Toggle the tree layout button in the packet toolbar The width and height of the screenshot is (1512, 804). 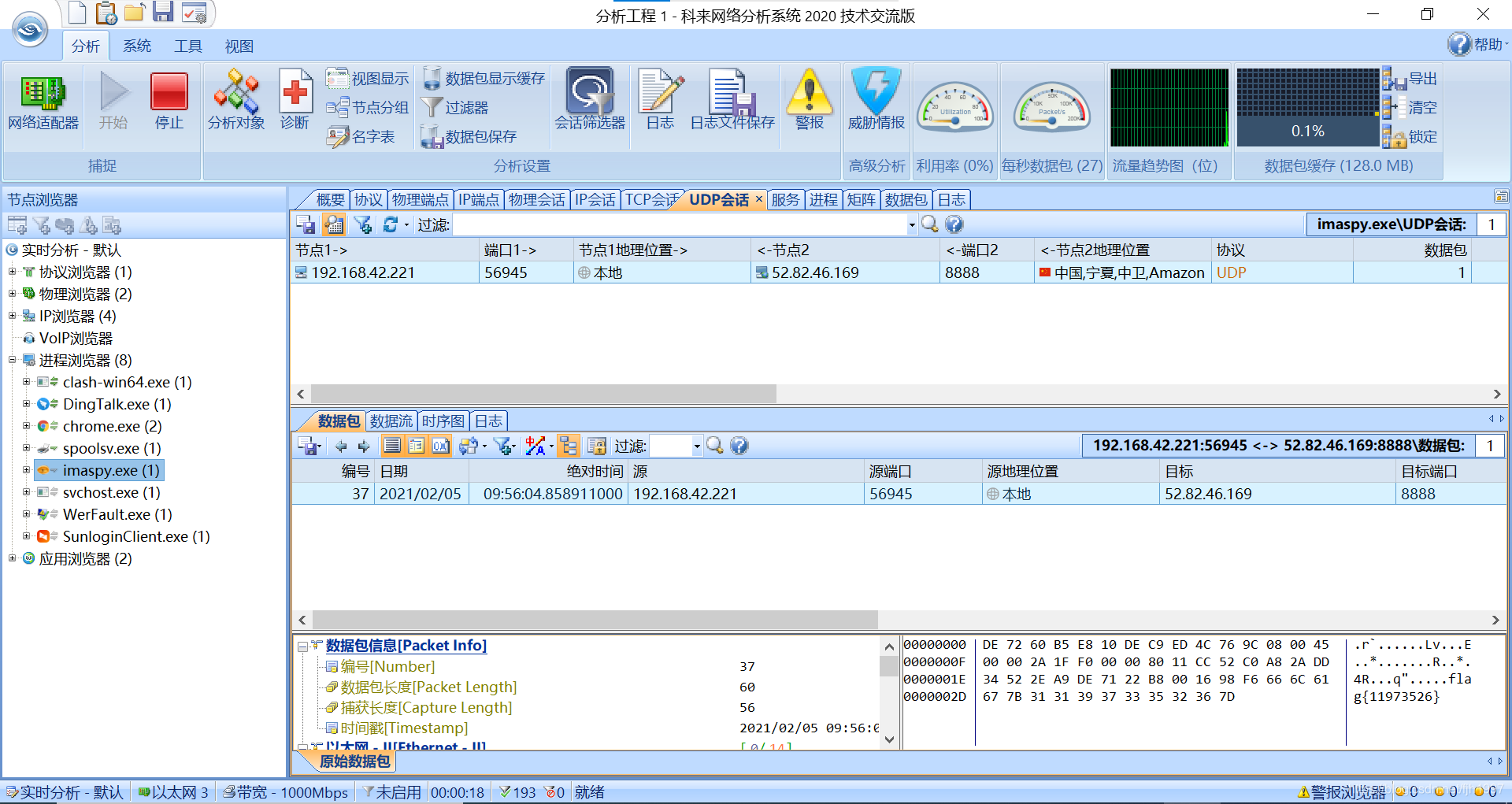(569, 446)
